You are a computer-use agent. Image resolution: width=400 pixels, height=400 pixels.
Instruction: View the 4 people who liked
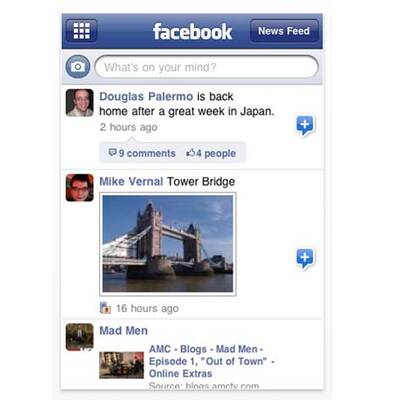point(216,153)
